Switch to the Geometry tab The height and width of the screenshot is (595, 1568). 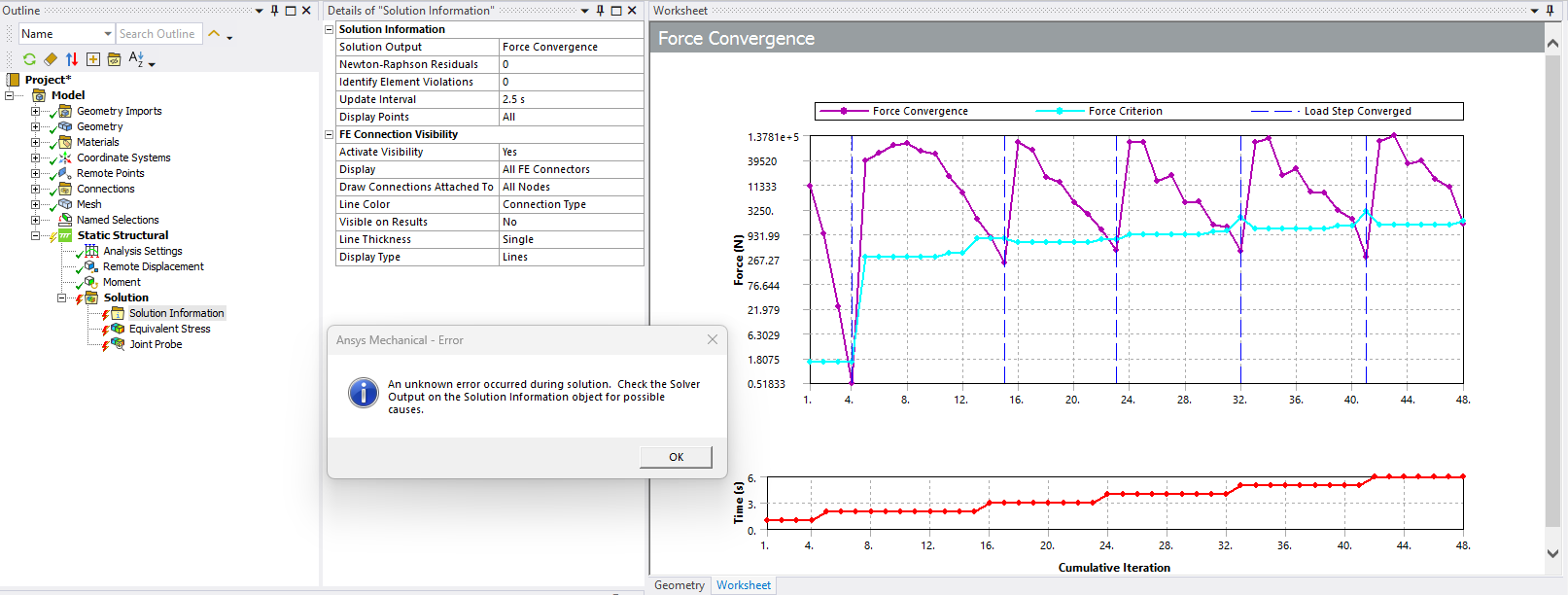tap(679, 585)
